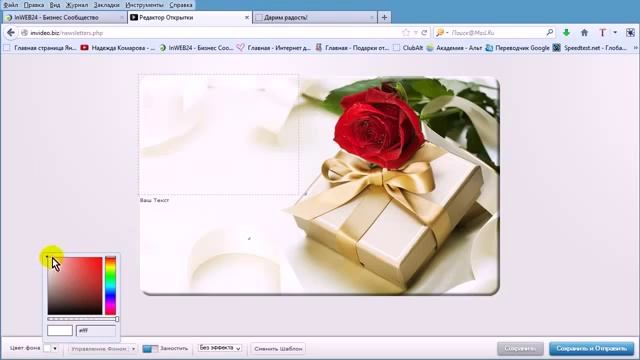Open the Надежда Комарова YouTube bookmark
This screenshot has width=640, height=360.
(x=118, y=48)
